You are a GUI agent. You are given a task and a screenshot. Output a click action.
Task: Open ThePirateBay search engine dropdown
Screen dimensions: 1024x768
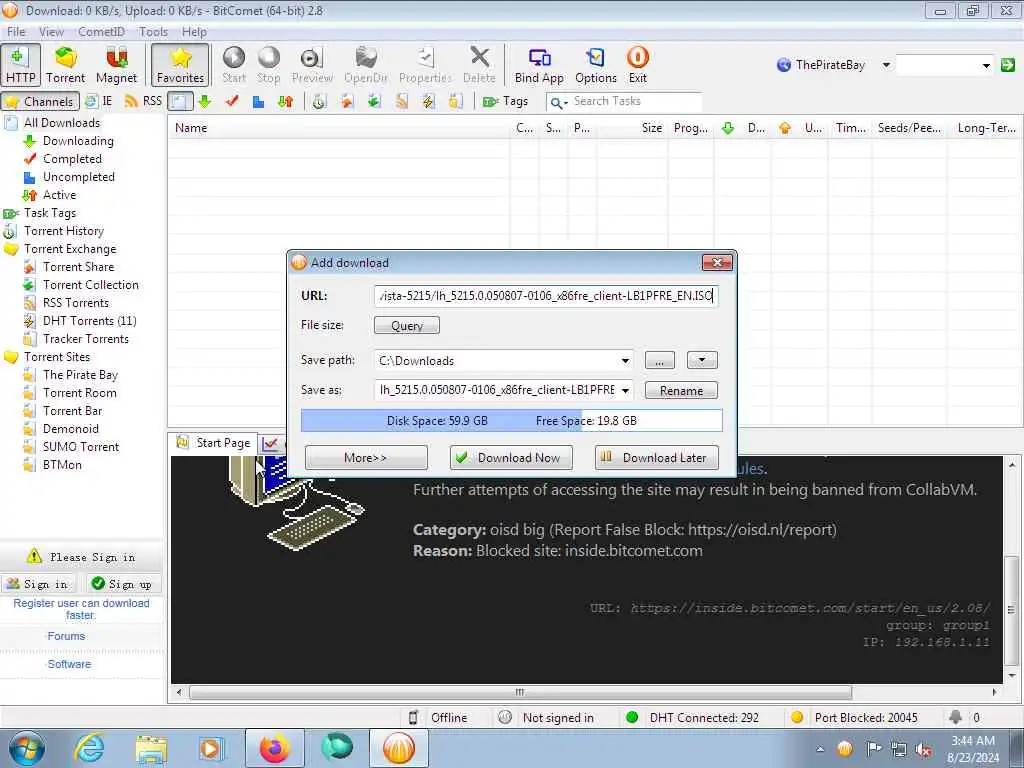coord(886,65)
